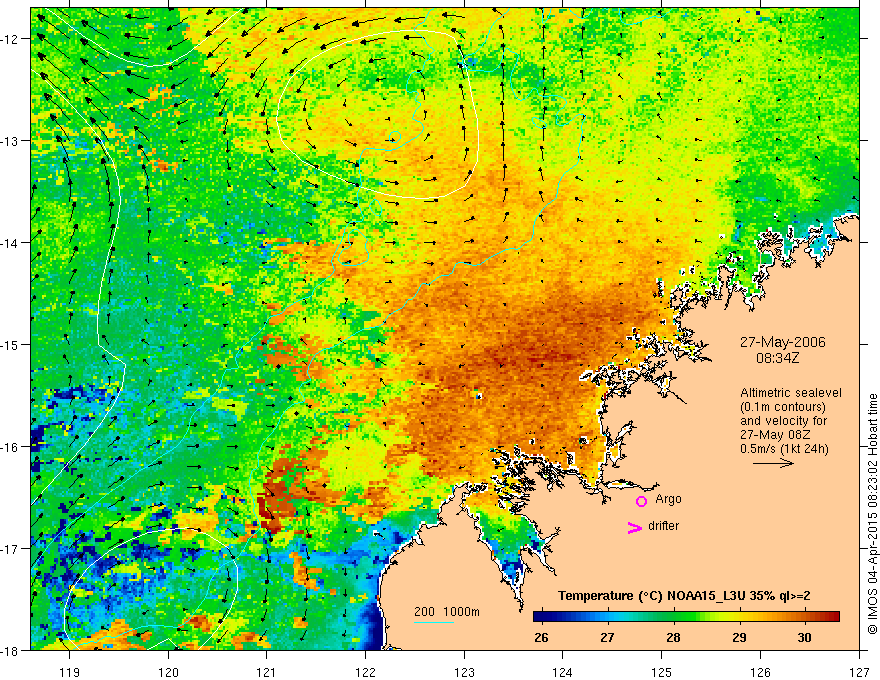The height and width of the screenshot is (680, 880).
Task: Click the colorbar tick label '28'
Action: tap(673, 637)
